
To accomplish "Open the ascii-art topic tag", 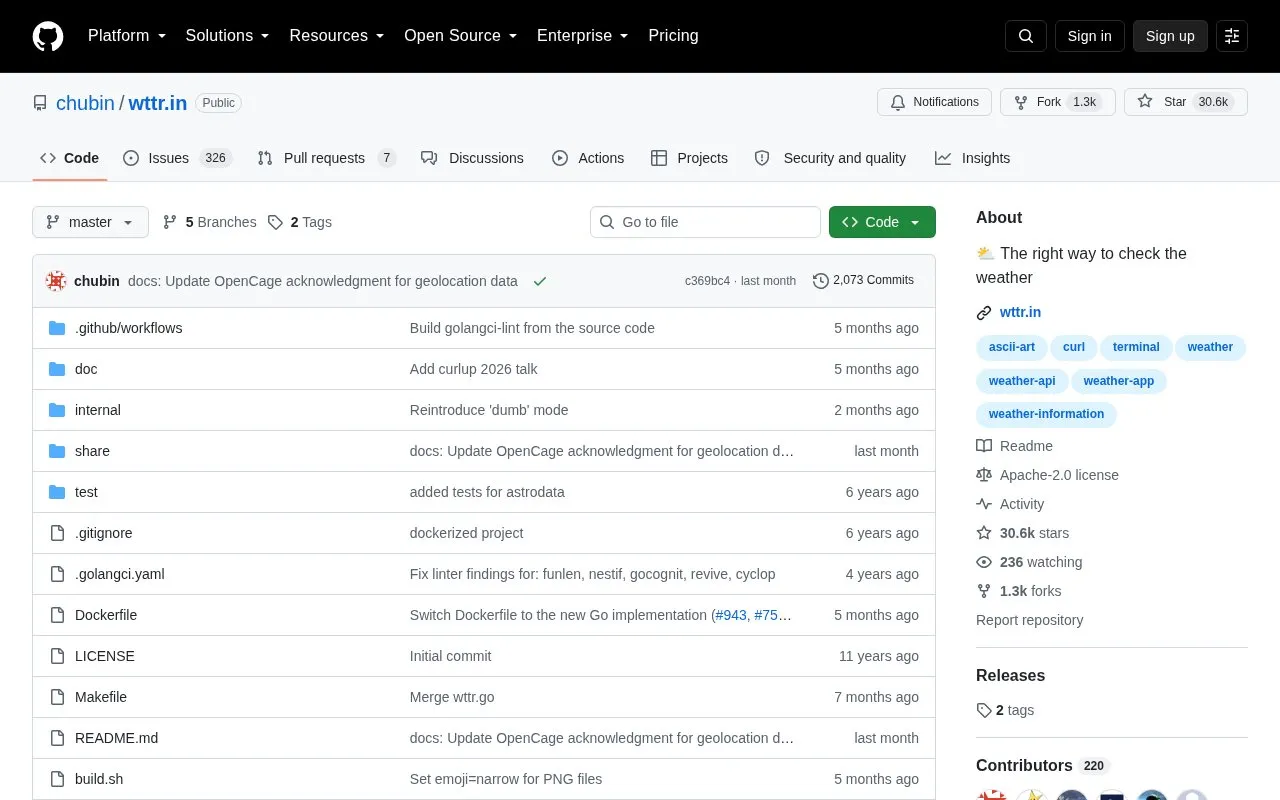I will click(x=1012, y=347).
